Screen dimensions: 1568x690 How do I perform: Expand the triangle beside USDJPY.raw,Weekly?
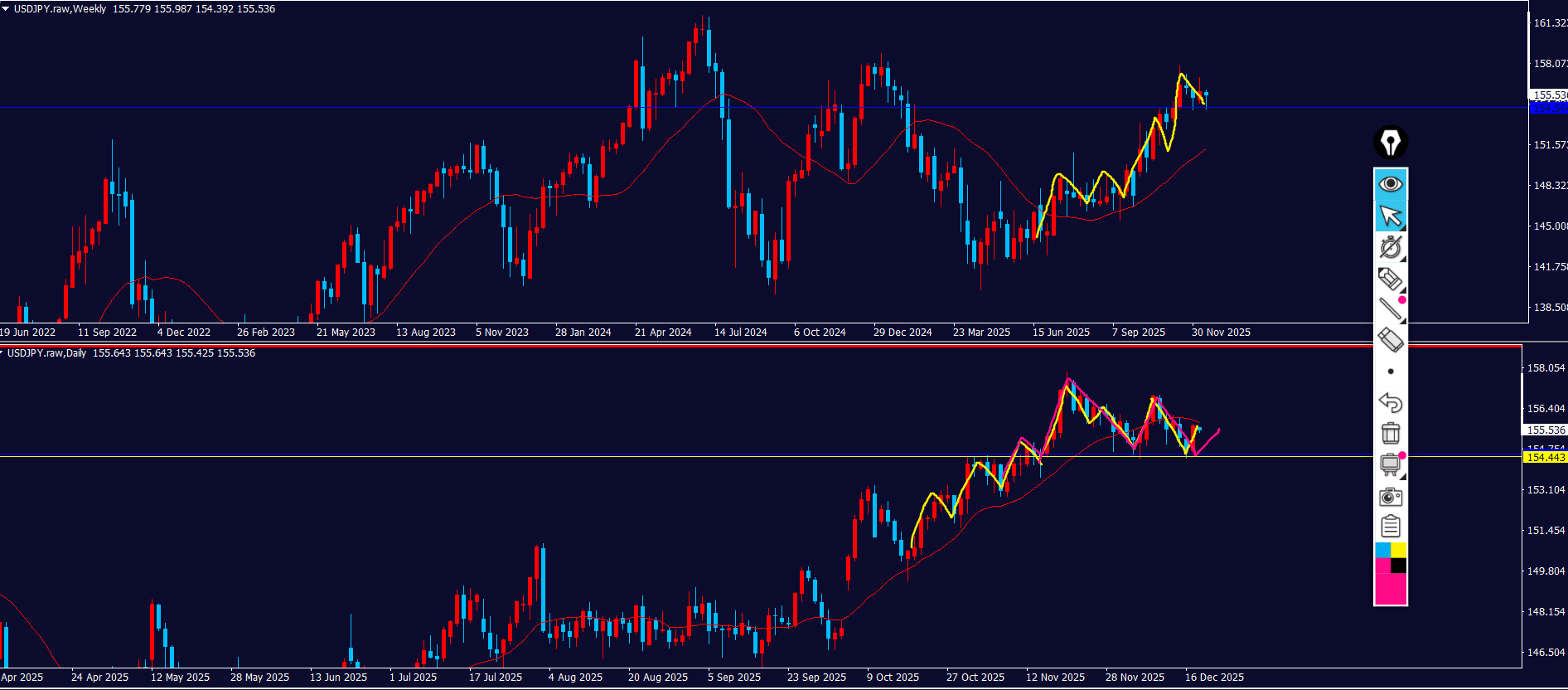tap(5, 8)
